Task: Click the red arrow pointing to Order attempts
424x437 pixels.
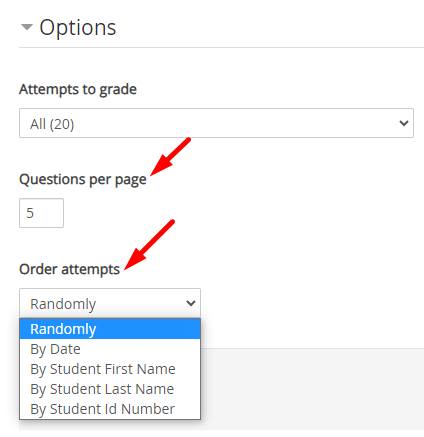Action: [149, 245]
